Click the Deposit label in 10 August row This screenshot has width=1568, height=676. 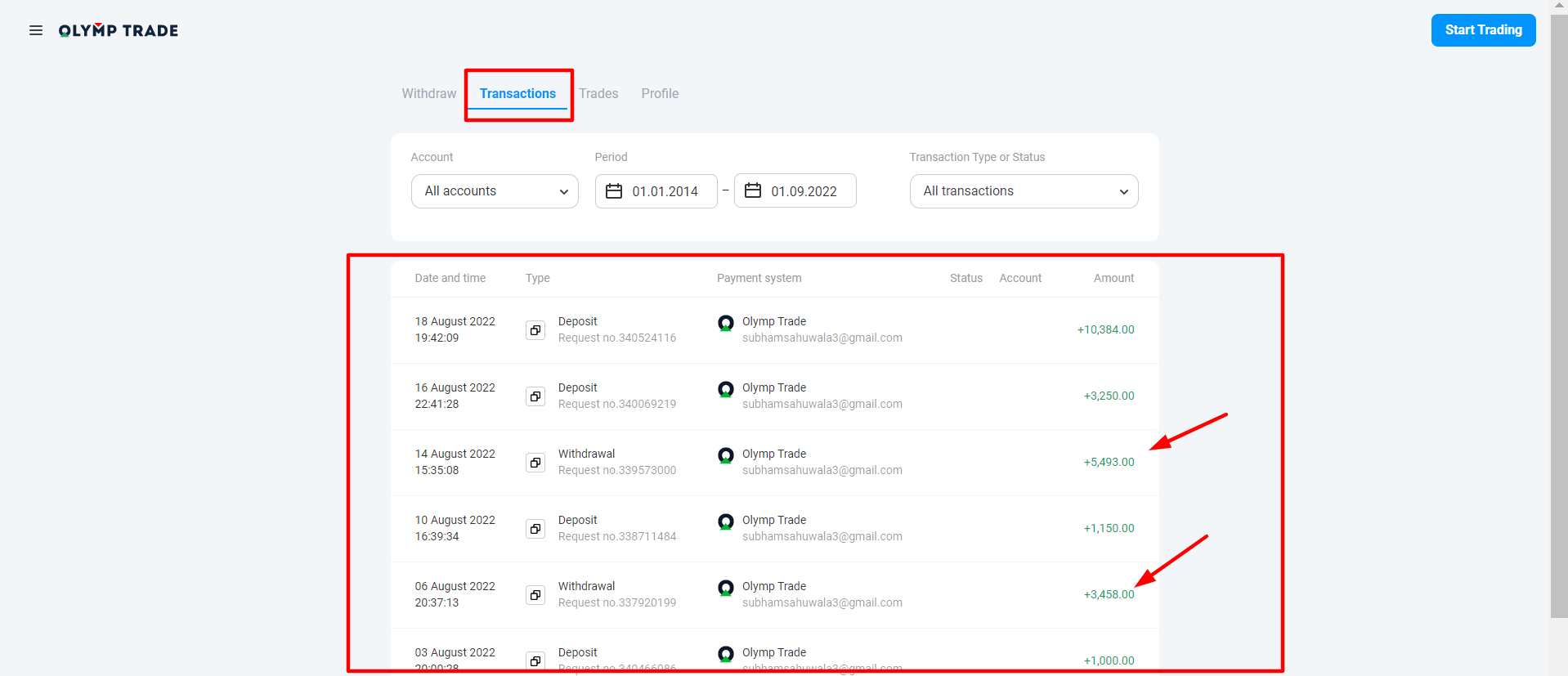click(x=578, y=520)
